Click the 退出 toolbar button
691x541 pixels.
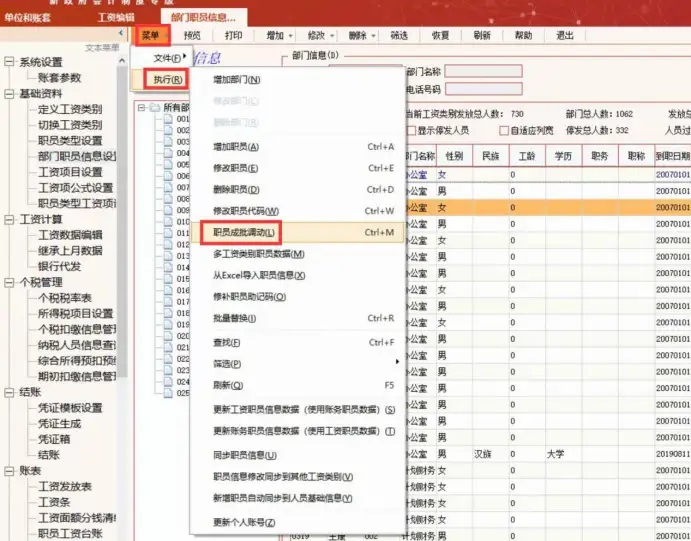[x=565, y=35]
